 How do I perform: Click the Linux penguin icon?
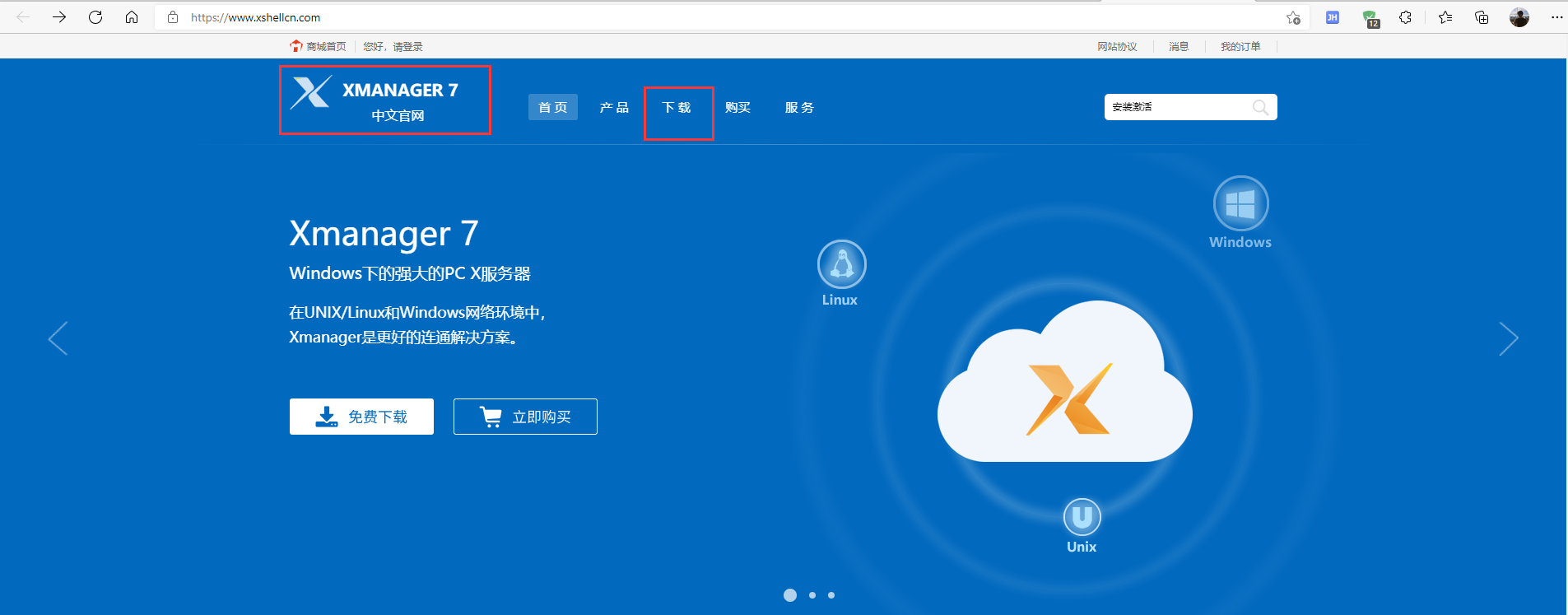tap(841, 264)
